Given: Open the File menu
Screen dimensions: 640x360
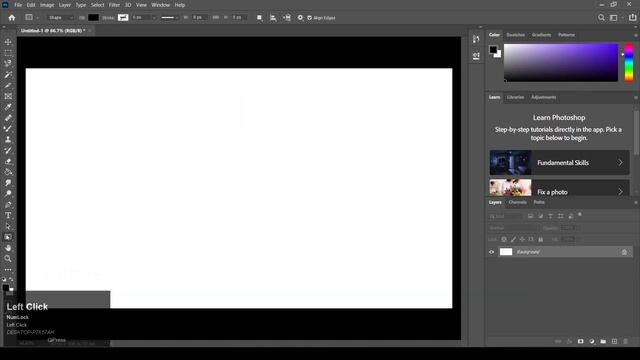Looking at the screenshot, I should click(x=18, y=5).
